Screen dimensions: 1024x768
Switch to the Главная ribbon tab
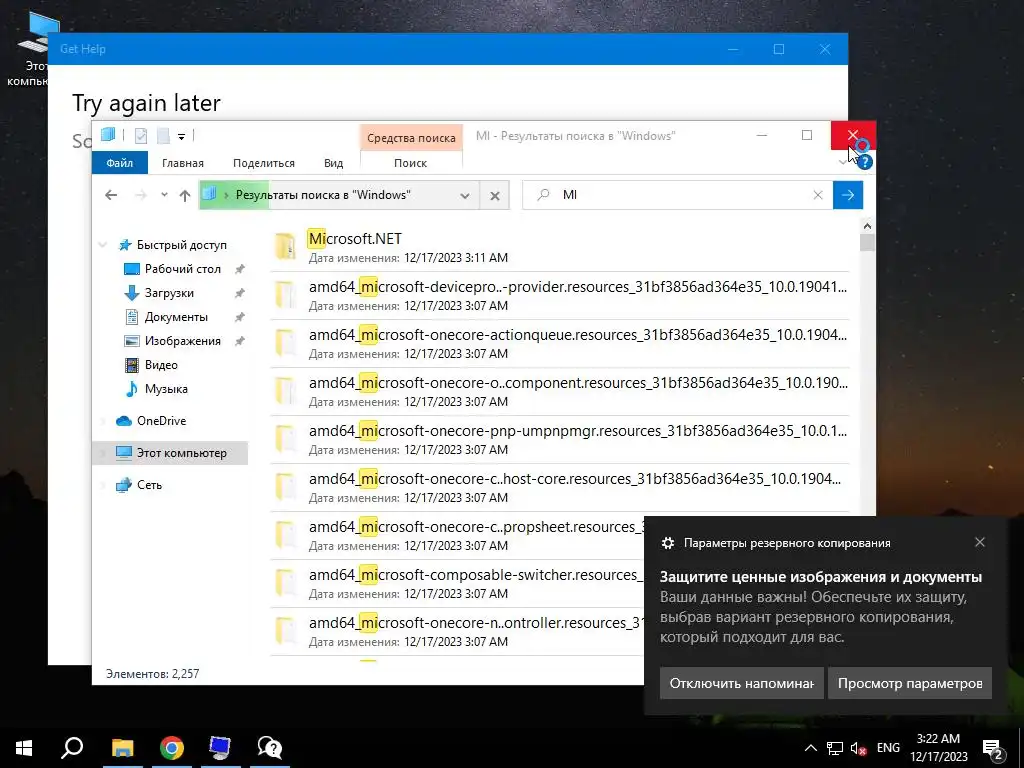click(183, 163)
